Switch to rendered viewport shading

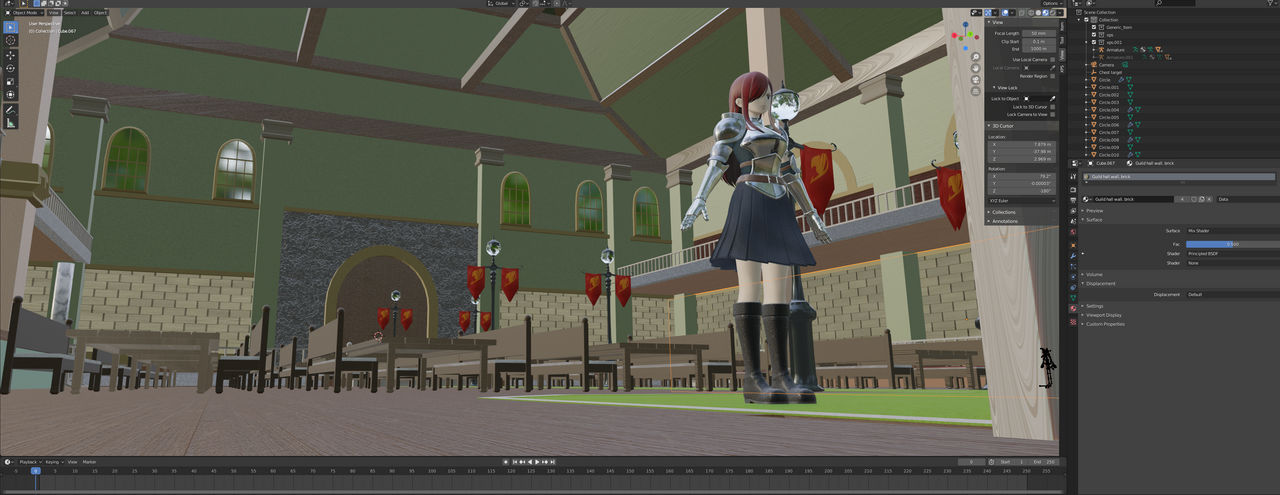click(1053, 13)
